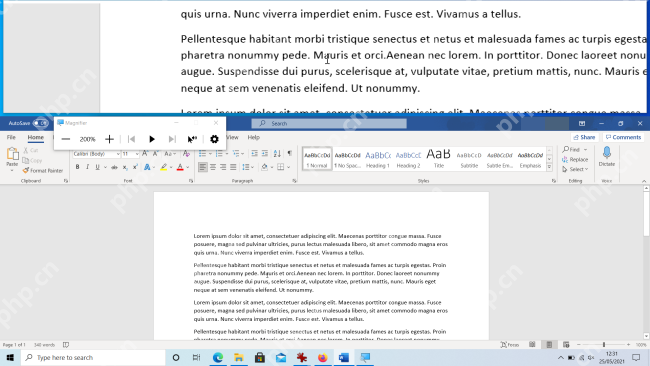650x366 pixels.
Task: Apply yellow Text Highlight Color
Action: (x=164, y=167)
